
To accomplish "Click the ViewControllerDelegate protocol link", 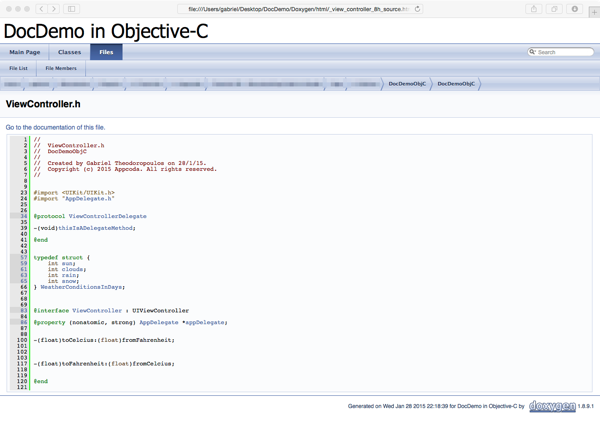I will click(x=107, y=216).
